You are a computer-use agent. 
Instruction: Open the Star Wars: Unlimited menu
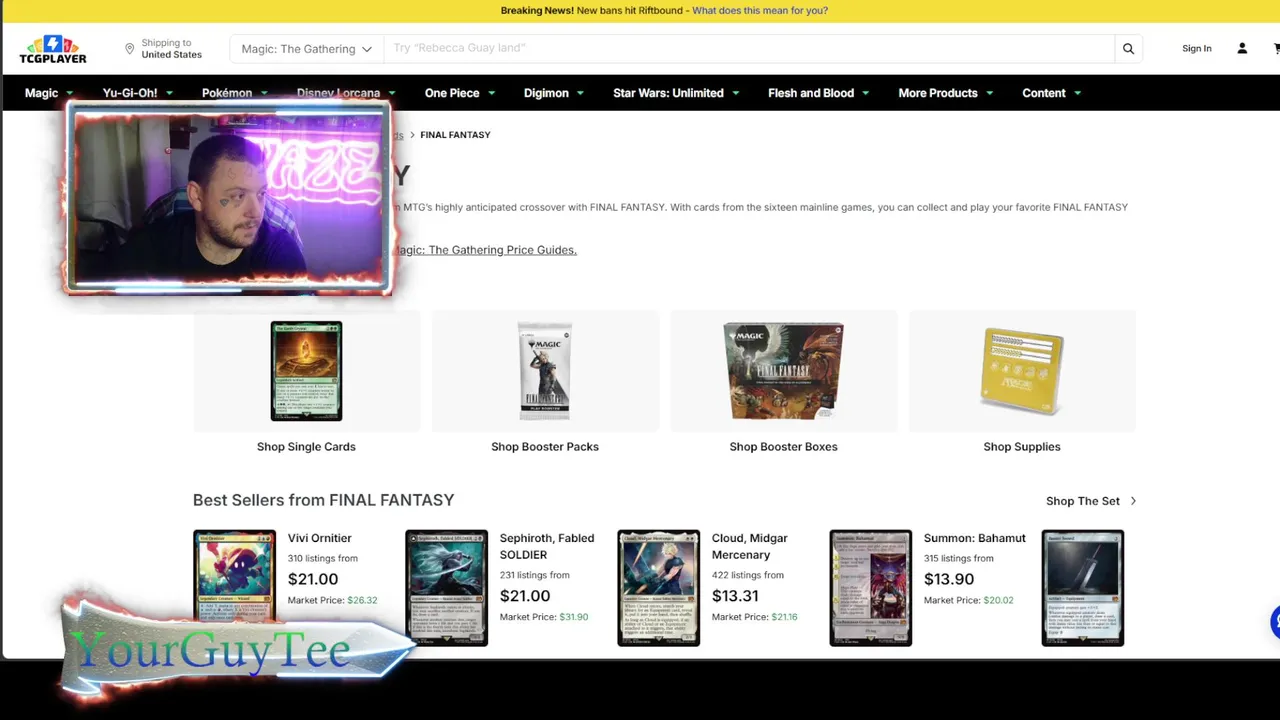pyautogui.click(x=676, y=93)
